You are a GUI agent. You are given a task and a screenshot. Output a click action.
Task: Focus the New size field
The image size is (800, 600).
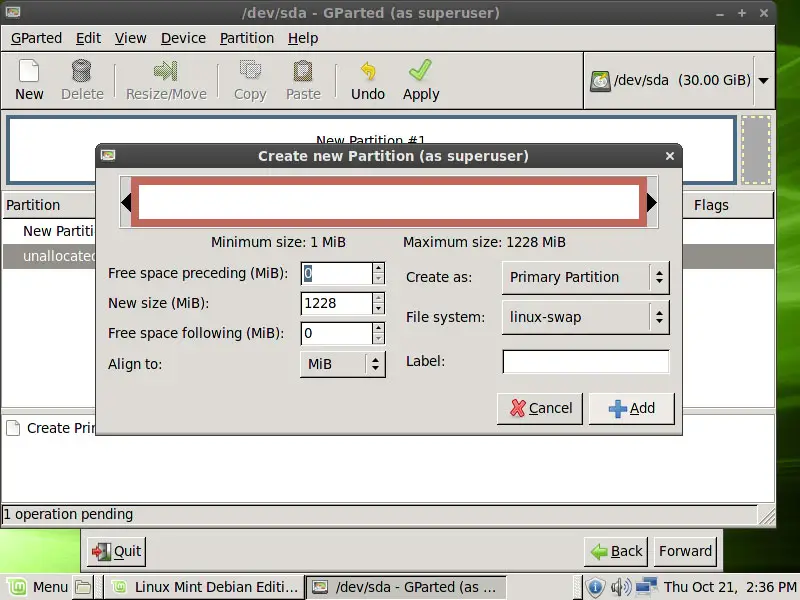(337, 304)
